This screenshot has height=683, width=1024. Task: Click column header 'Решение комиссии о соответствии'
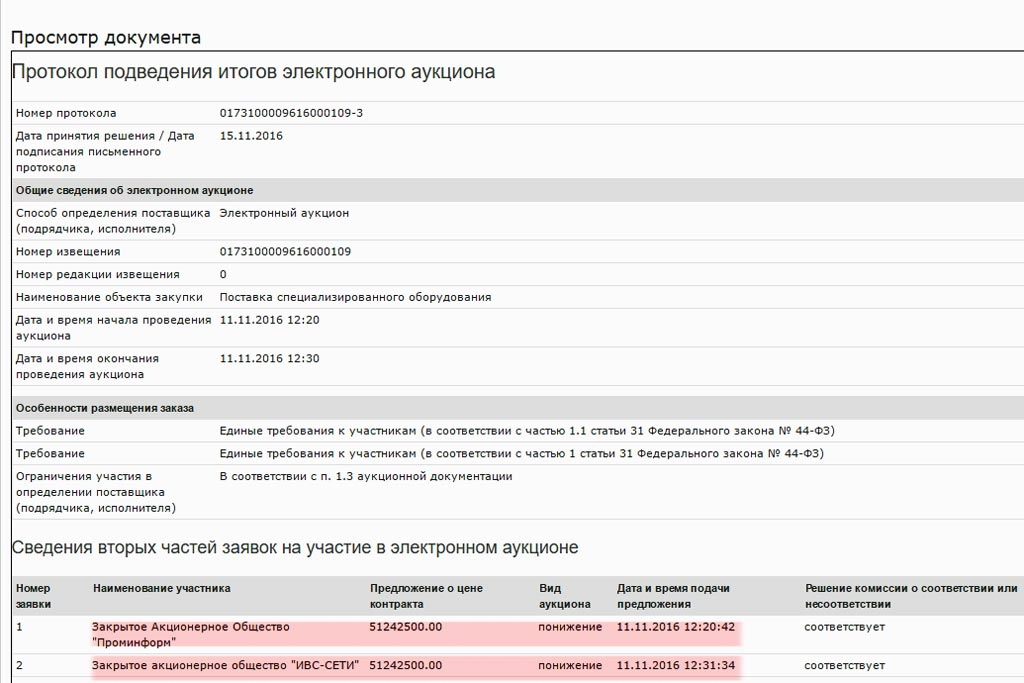click(x=910, y=596)
